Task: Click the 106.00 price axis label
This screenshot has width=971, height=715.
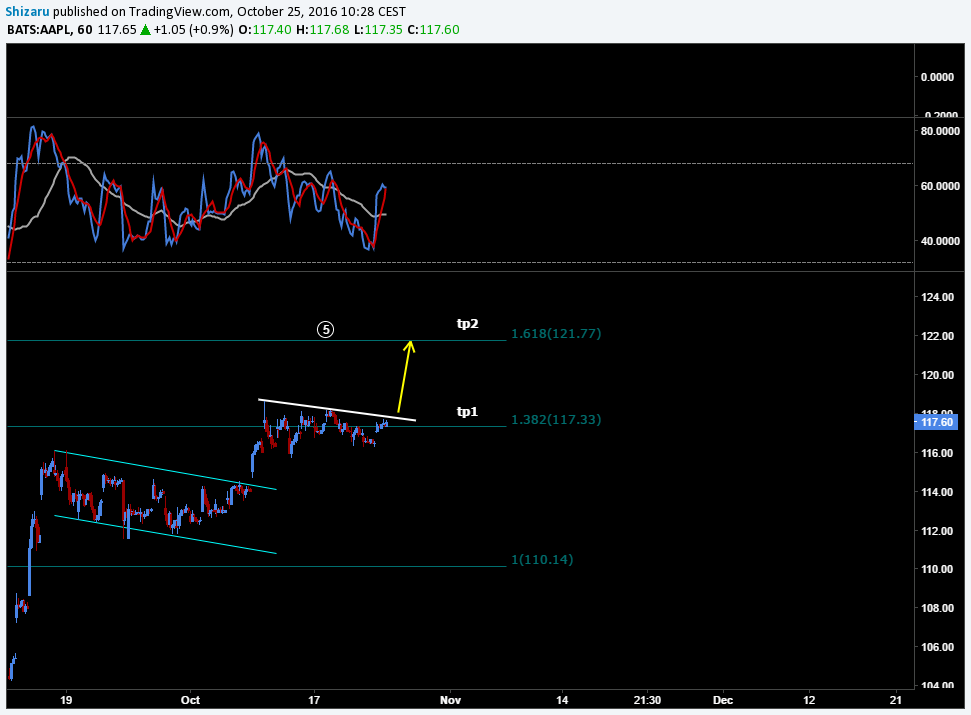Action: click(x=938, y=648)
